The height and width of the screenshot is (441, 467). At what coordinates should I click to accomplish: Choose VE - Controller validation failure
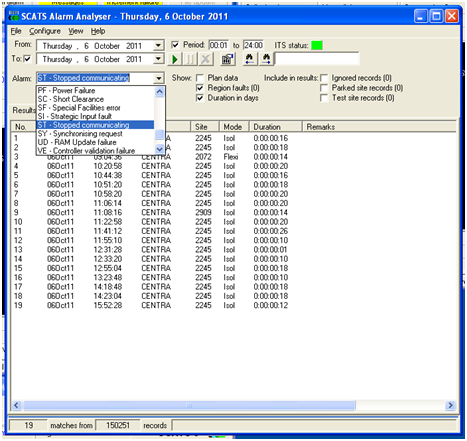(x=95, y=151)
